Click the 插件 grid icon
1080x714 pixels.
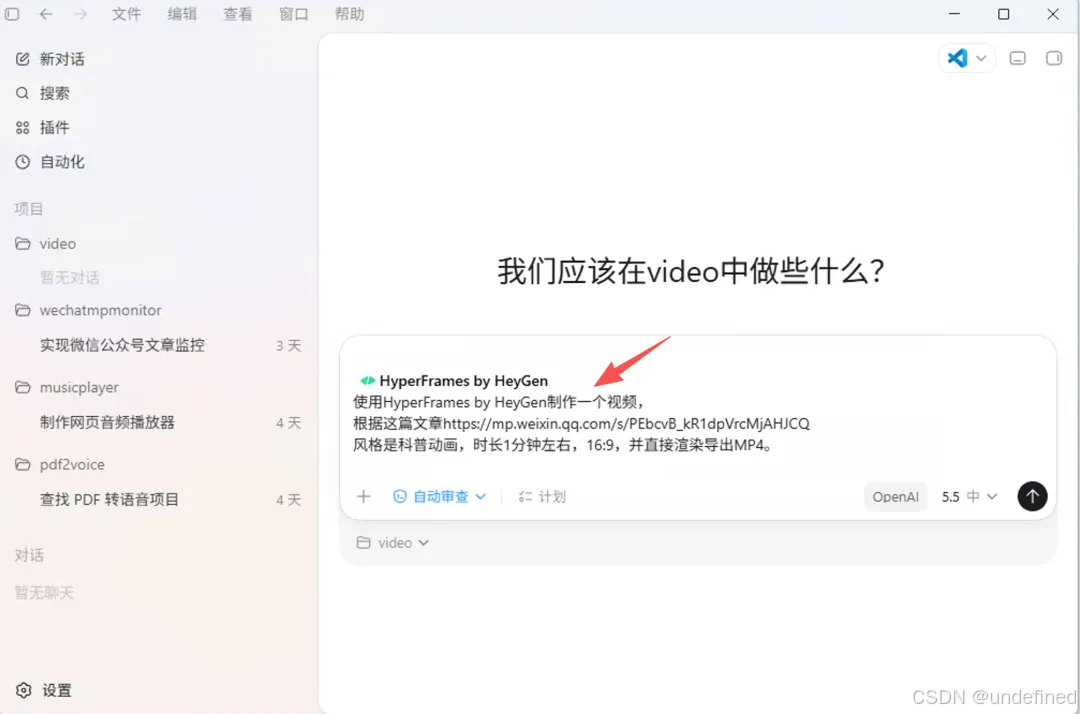(23, 127)
